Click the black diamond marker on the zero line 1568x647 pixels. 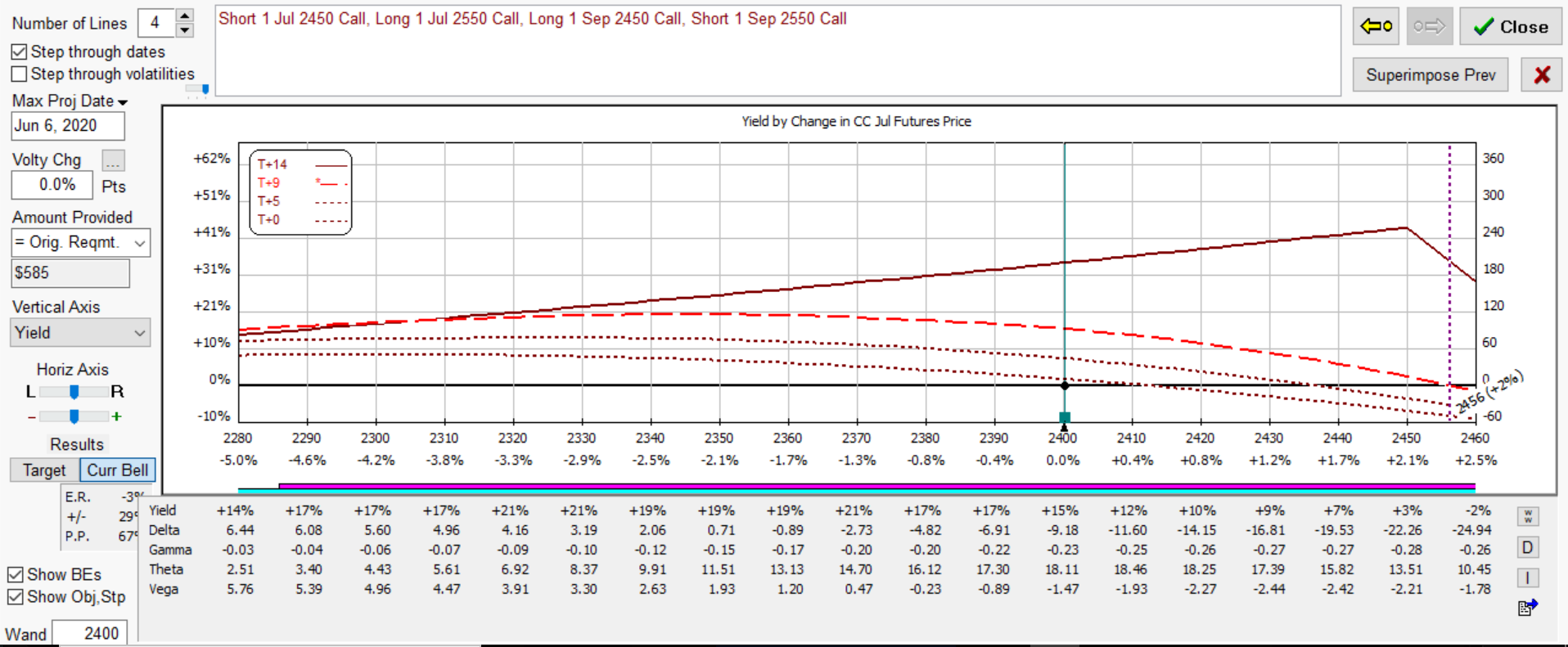(1065, 385)
